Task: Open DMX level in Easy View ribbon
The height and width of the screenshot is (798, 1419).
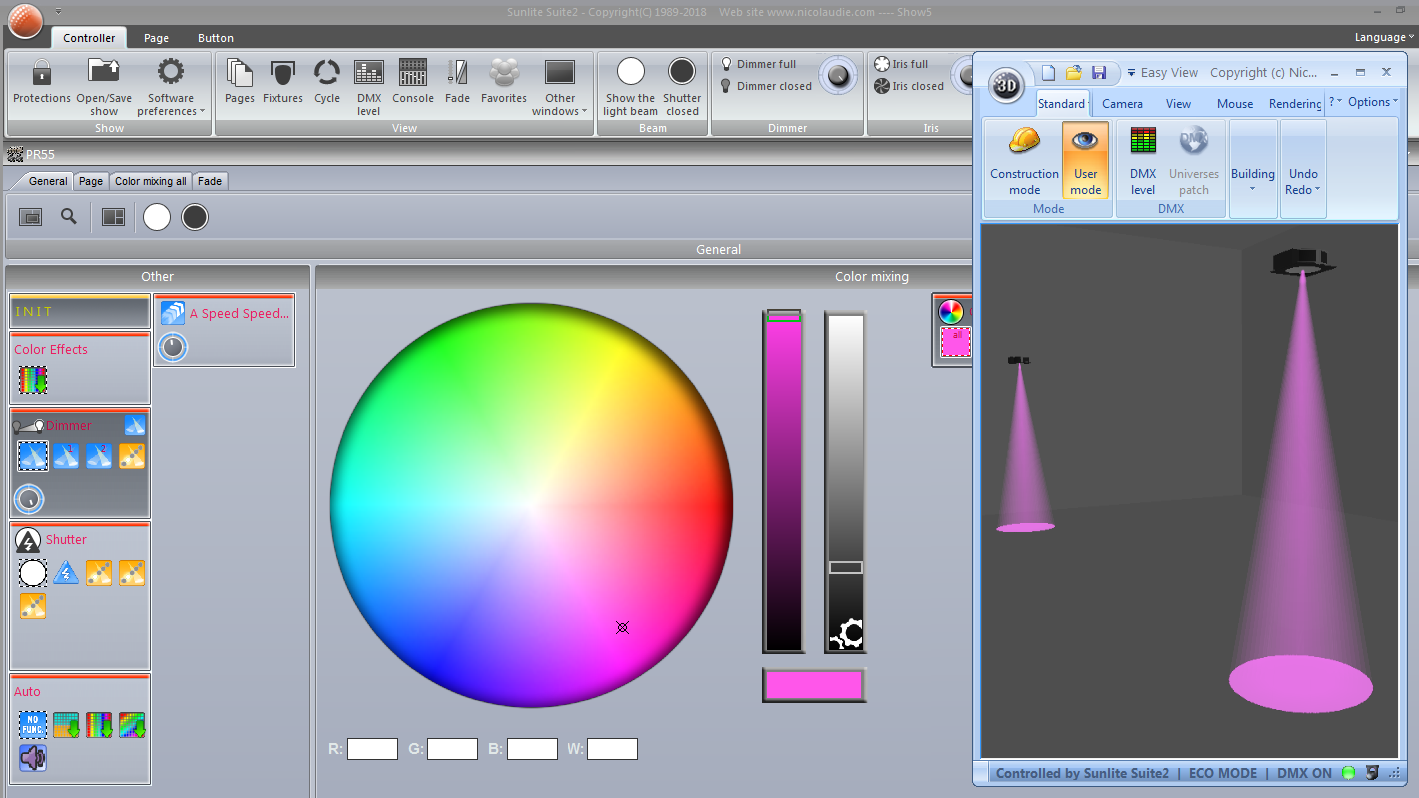Action: [x=1143, y=160]
